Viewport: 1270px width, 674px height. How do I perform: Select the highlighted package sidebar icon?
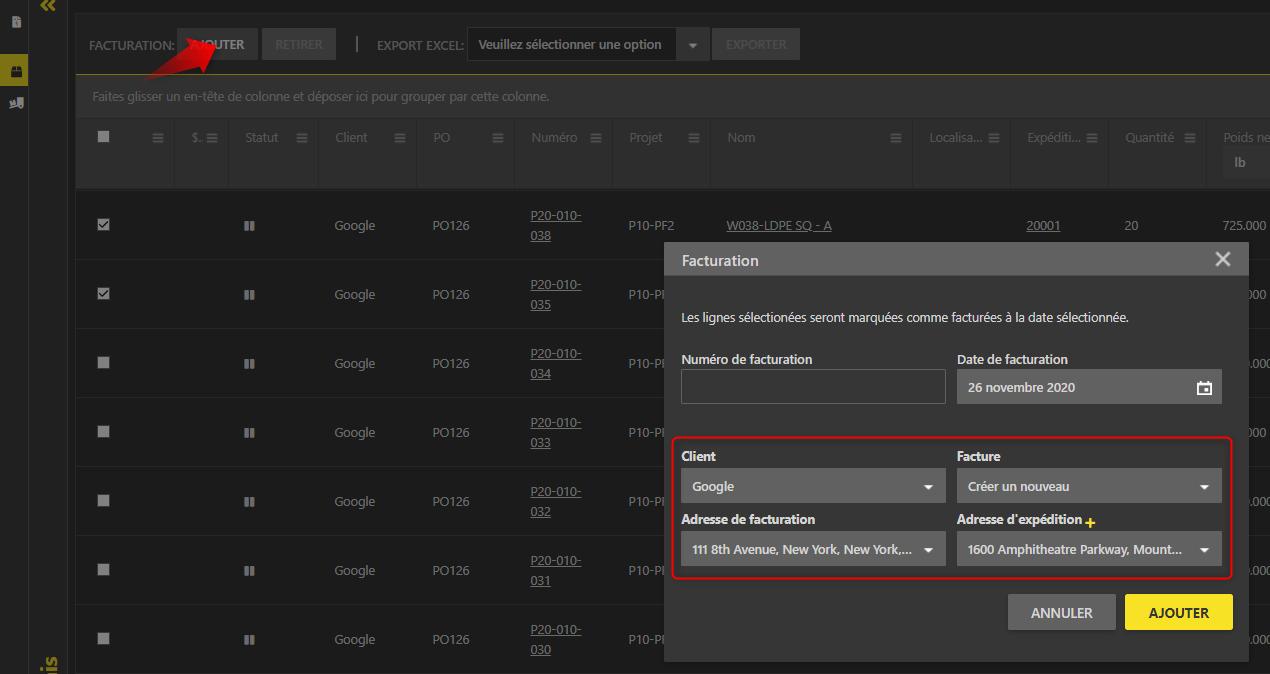16,71
